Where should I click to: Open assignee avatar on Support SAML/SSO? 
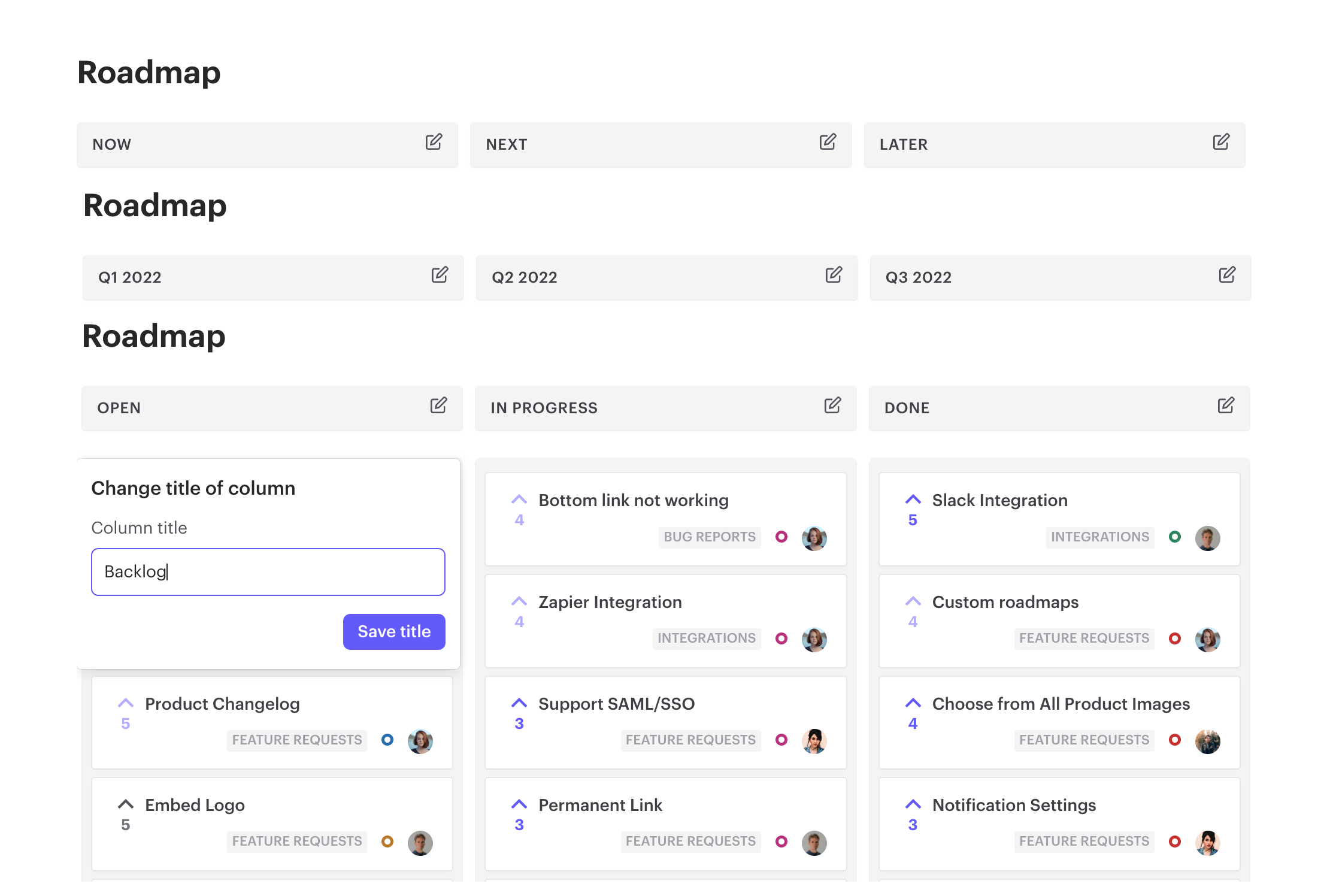(814, 741)
